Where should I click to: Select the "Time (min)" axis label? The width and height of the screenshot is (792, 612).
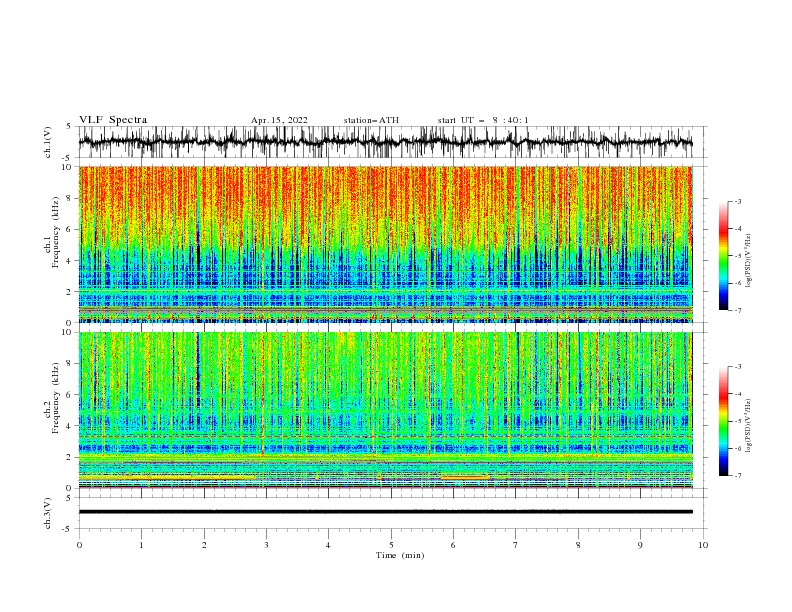[x=400, y=555]
